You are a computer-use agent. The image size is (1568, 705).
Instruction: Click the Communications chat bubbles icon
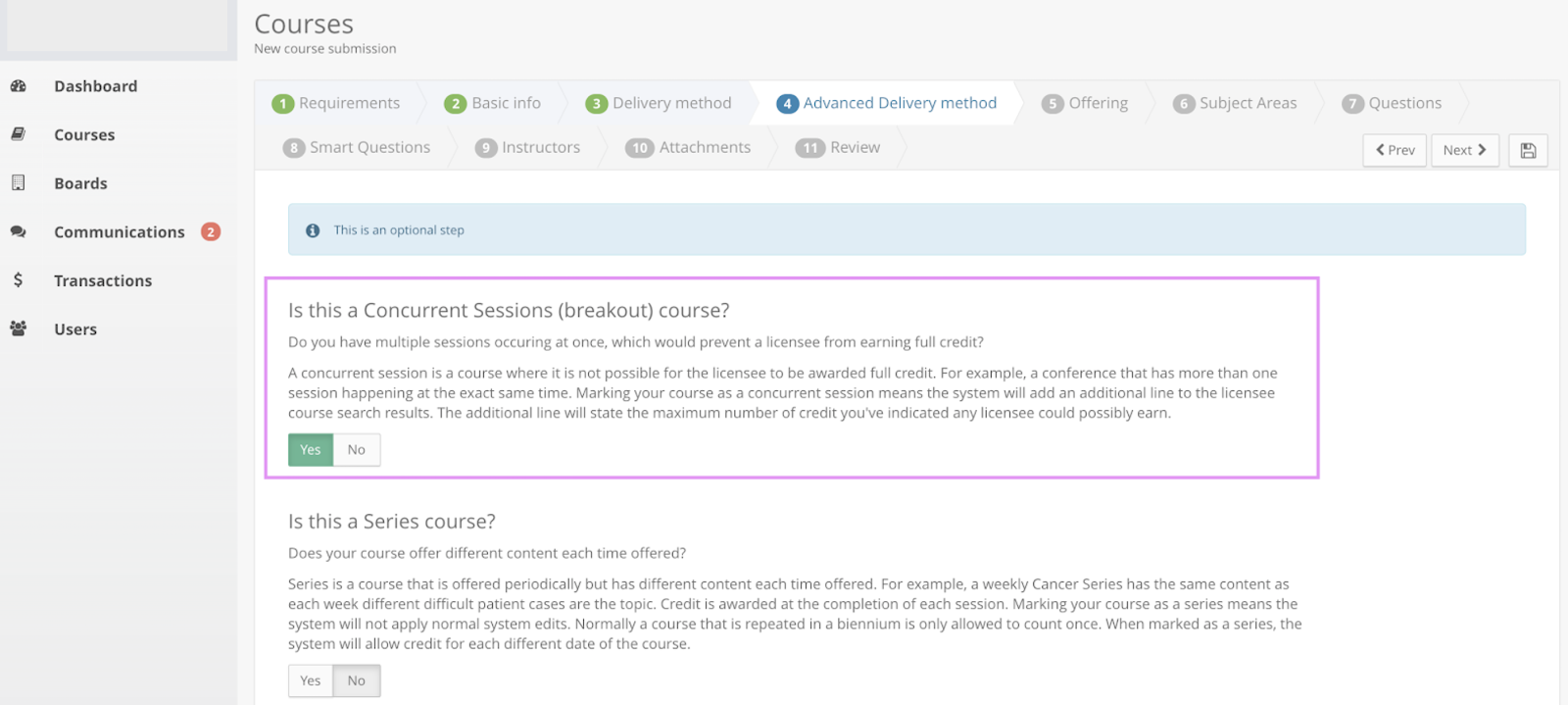[x=18, y=231]
